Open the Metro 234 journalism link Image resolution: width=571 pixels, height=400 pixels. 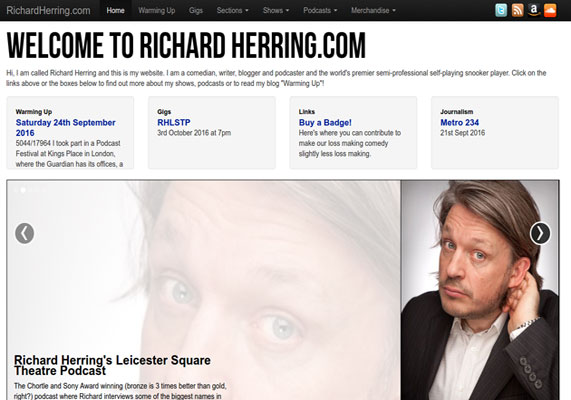point(460,122)
